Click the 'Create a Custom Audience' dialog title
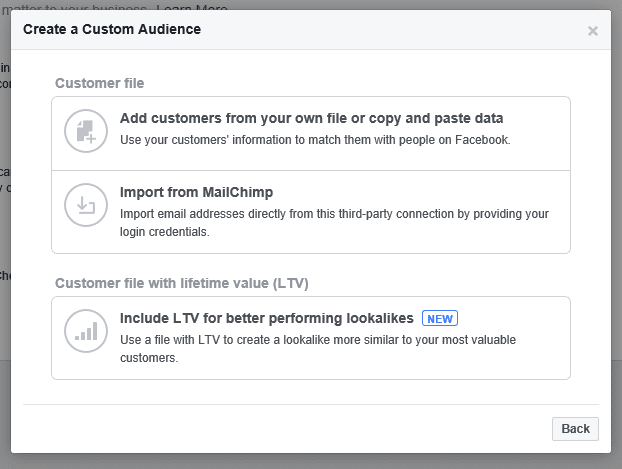The height and width of the screenshot is (469, 622). tap(112, 29)
